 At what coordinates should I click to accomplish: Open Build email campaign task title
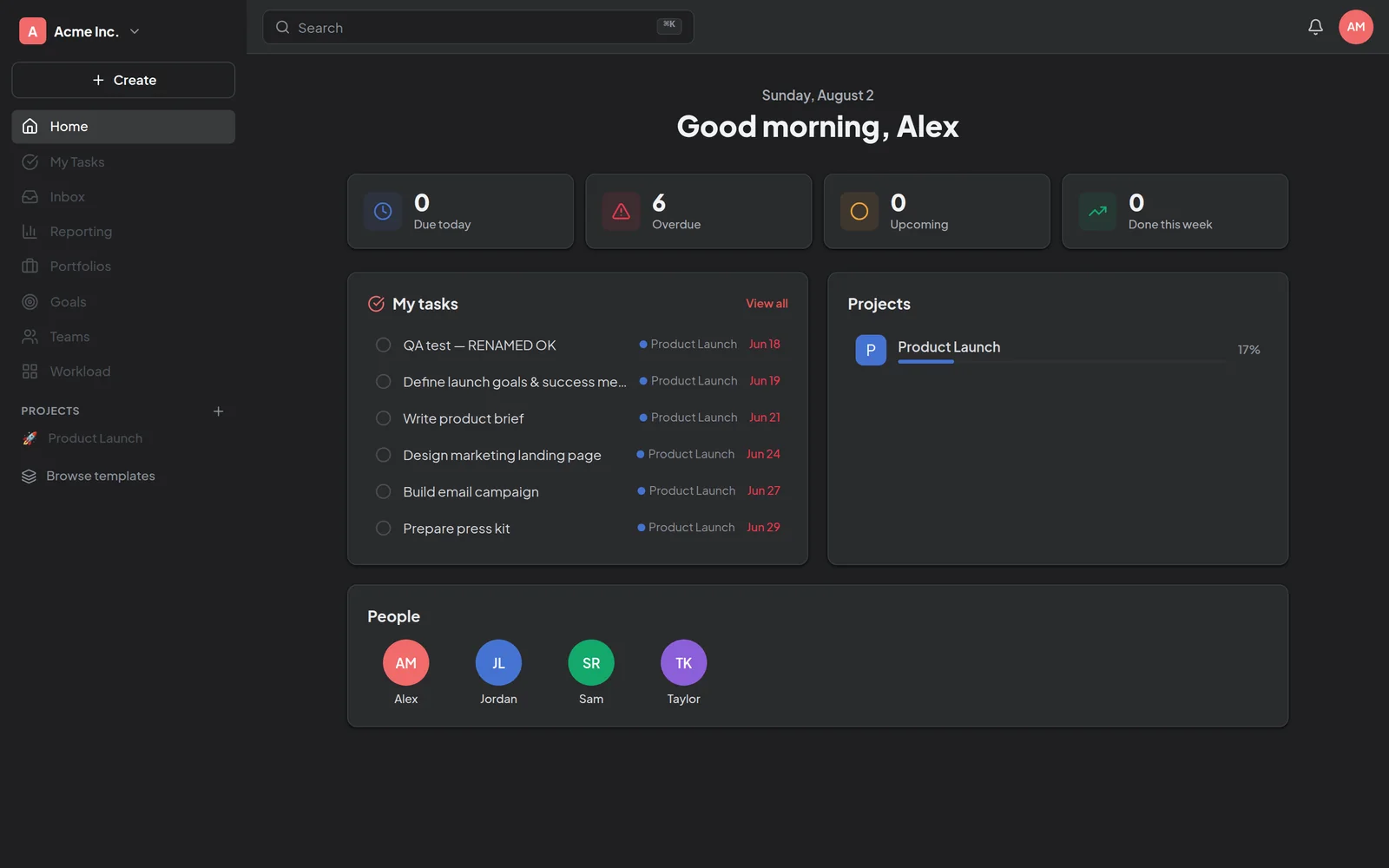coord(471,492)
